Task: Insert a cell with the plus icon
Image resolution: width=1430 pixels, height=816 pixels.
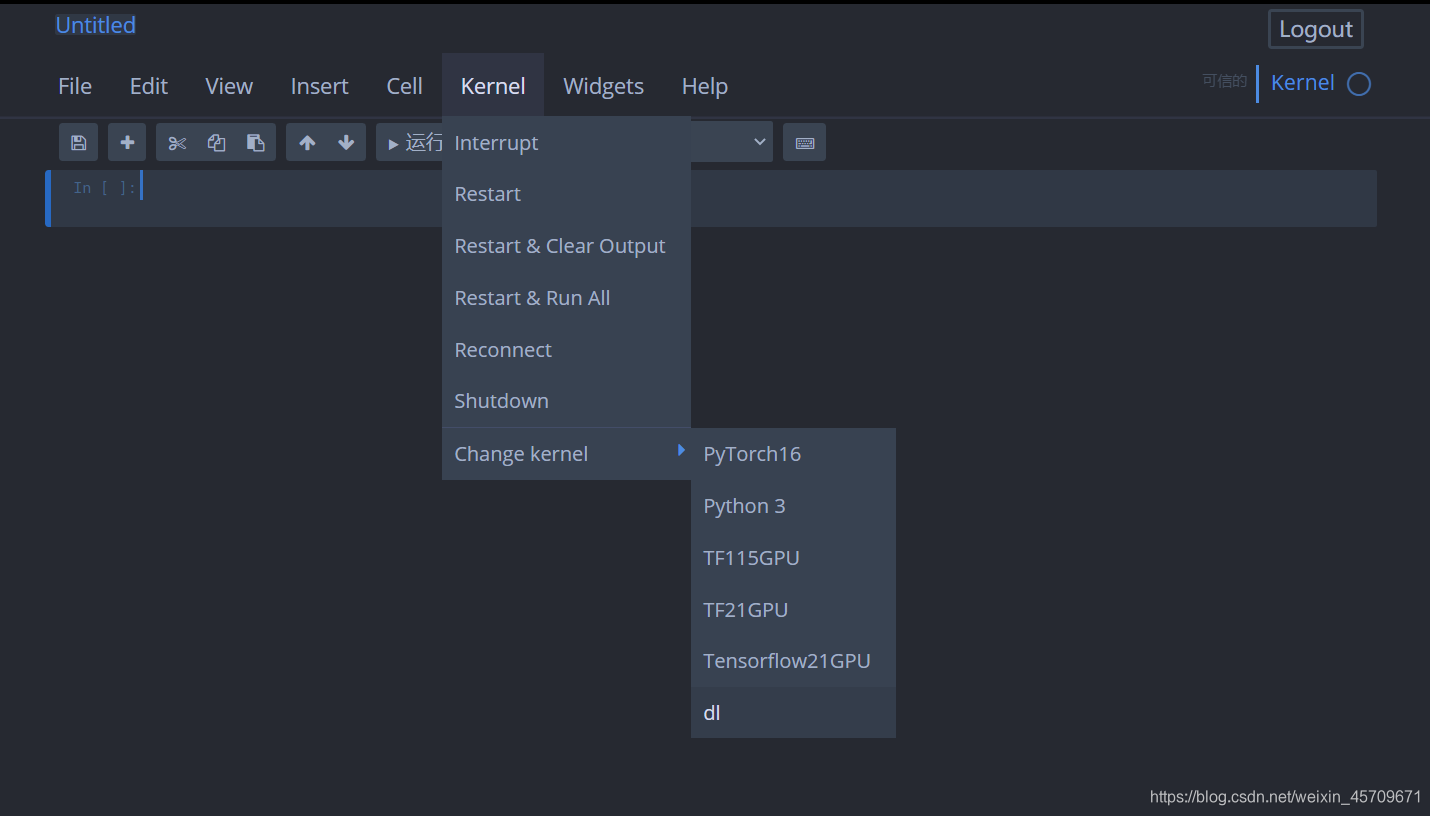Action: [127, 142]
